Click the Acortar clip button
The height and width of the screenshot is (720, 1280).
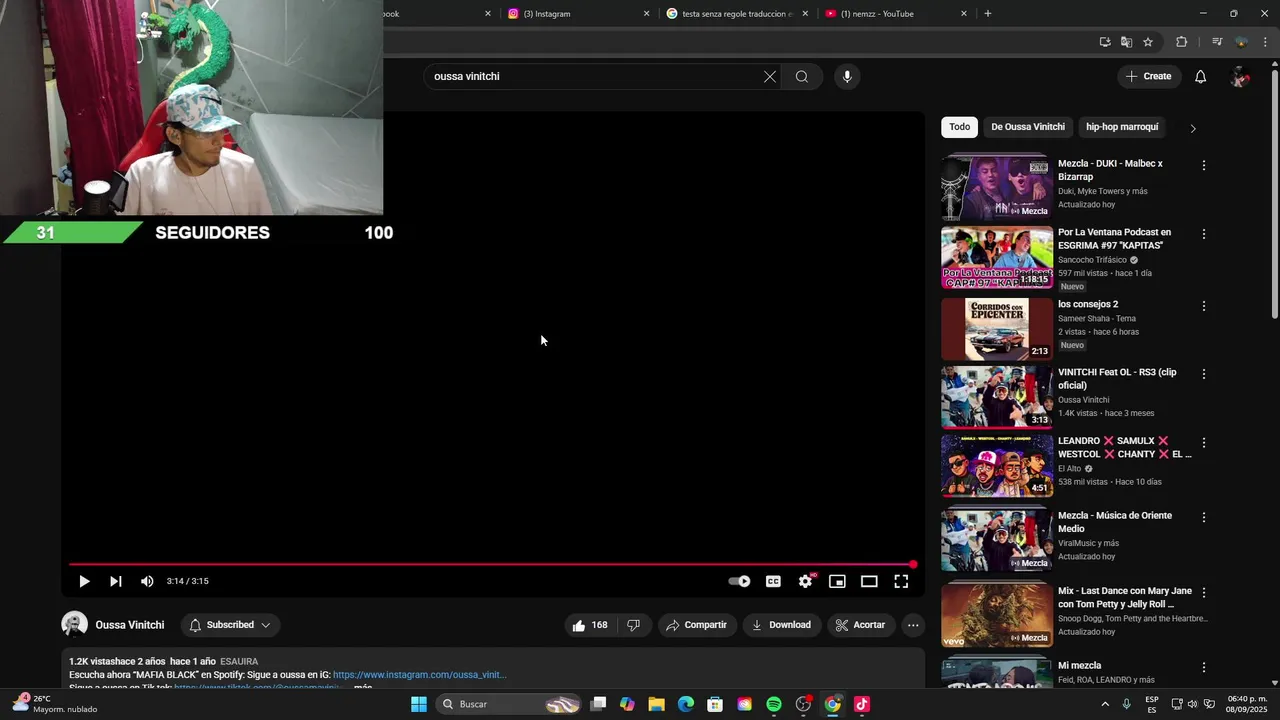tap(861, 625)
